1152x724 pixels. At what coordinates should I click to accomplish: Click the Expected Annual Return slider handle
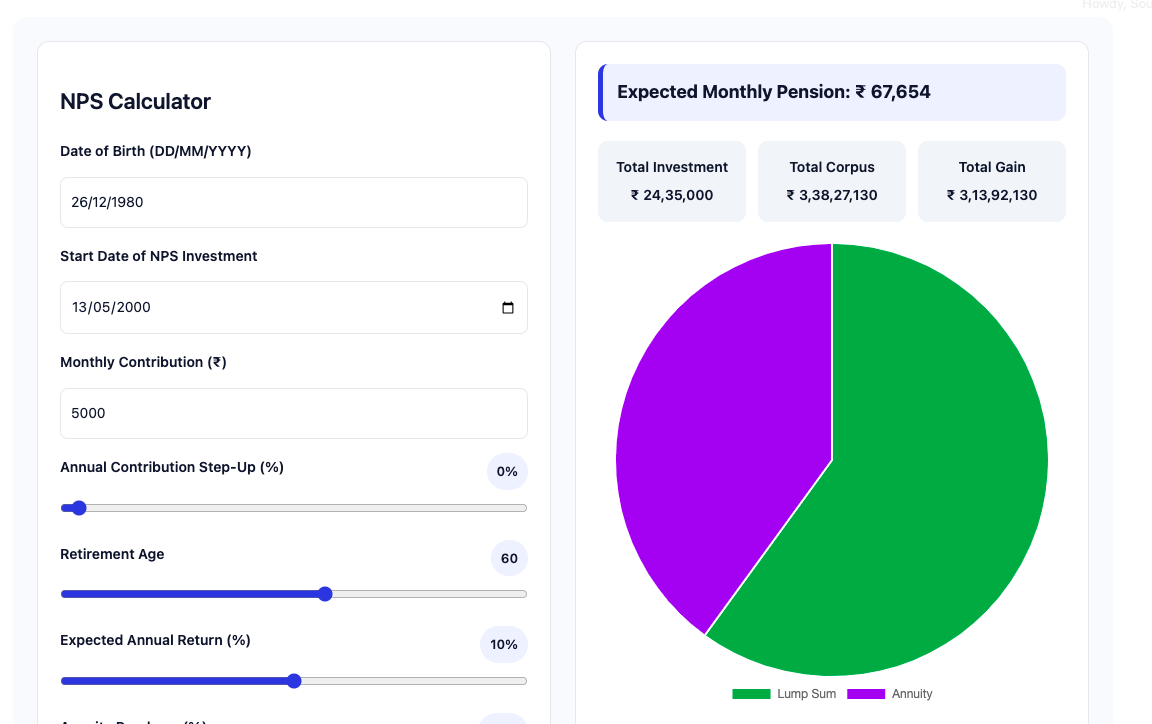[x=294, y=681]
